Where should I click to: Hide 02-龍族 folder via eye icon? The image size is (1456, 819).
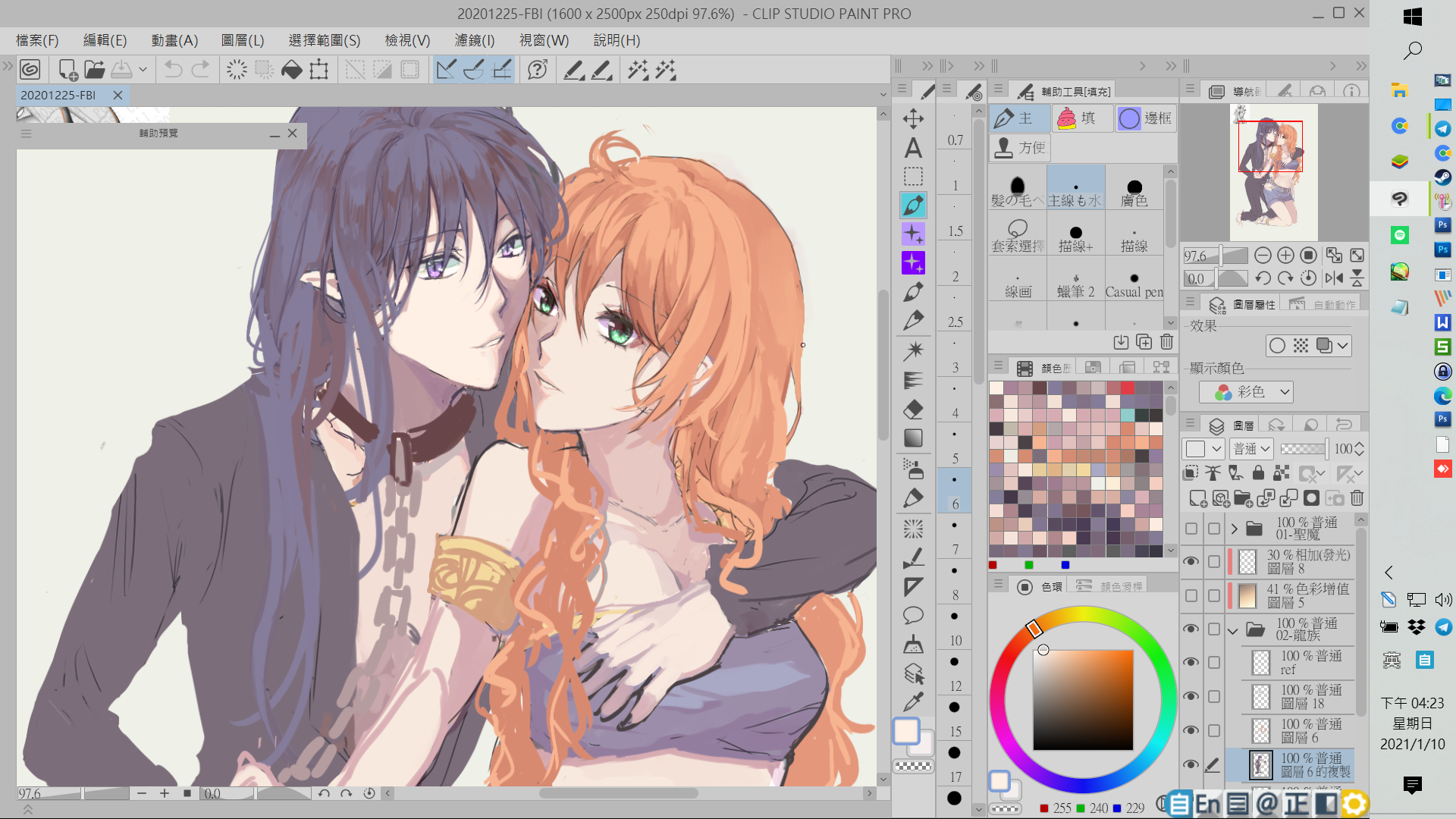(x=1191, y=629)
